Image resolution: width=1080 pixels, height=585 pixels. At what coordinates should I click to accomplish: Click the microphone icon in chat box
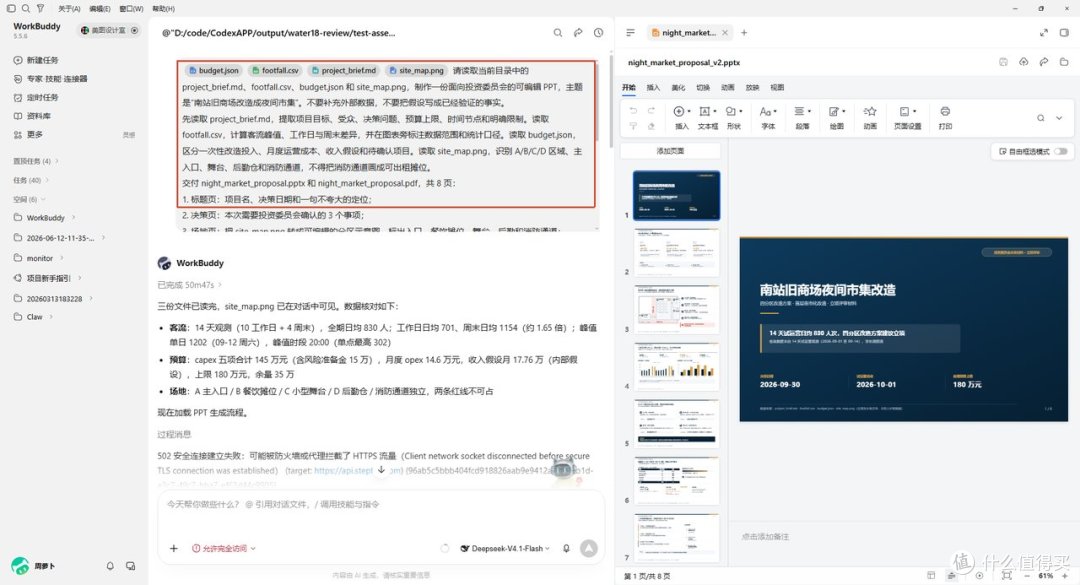pos(566,548)
